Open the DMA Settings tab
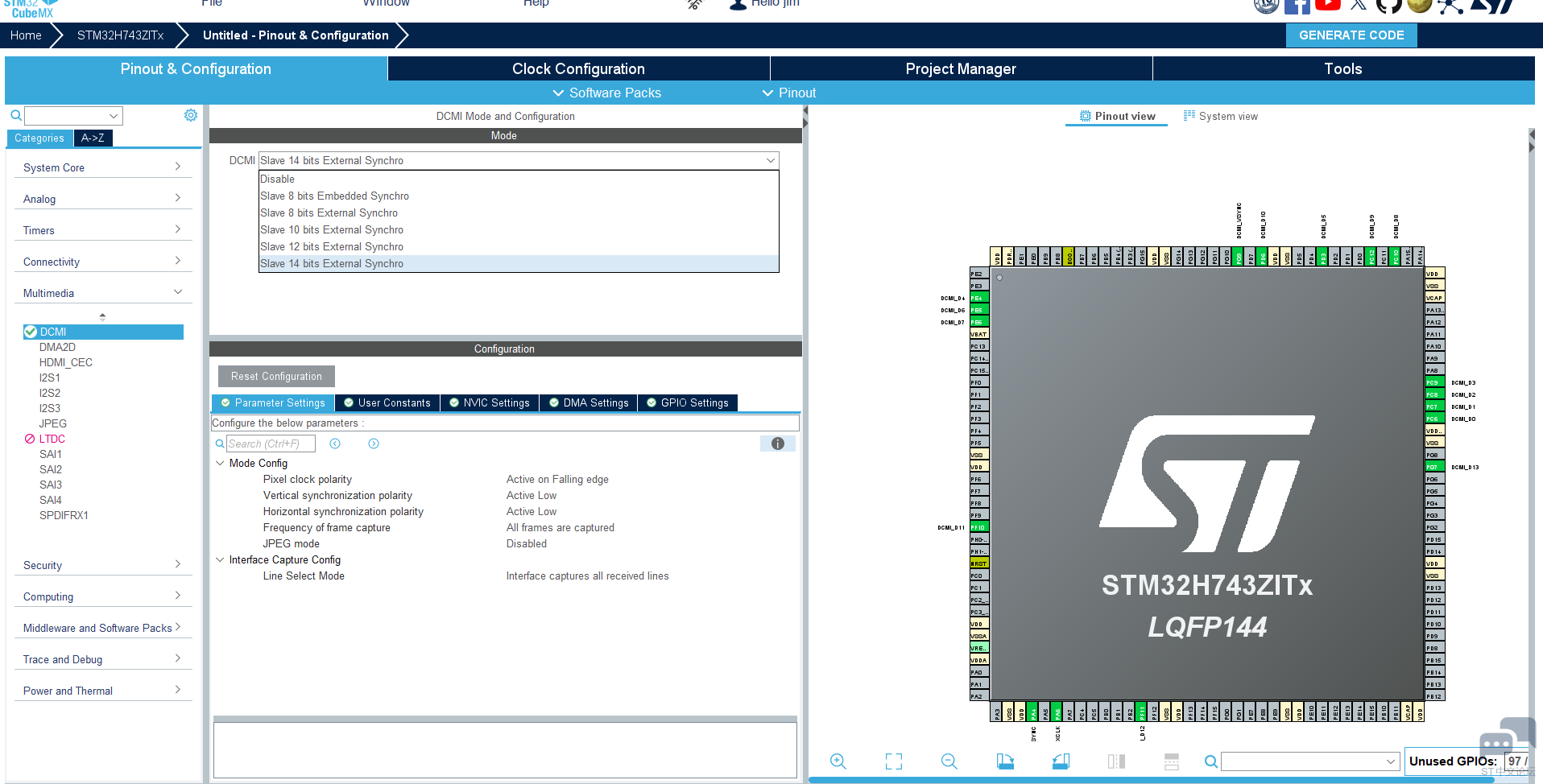 pos(589,402)
